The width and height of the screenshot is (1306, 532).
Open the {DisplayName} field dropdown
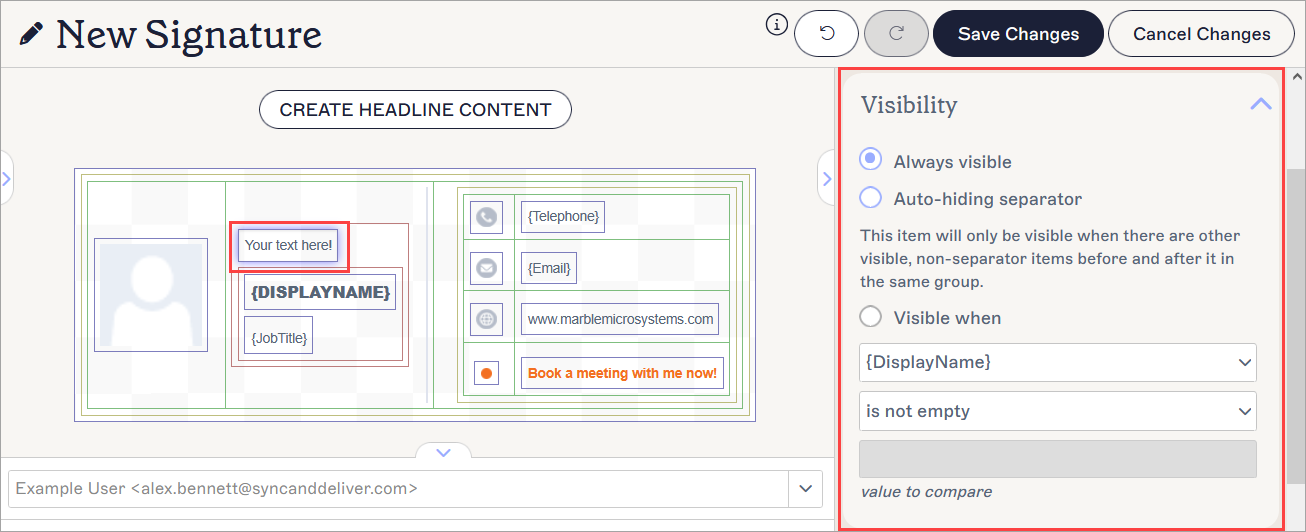(x=1057, y=362)
